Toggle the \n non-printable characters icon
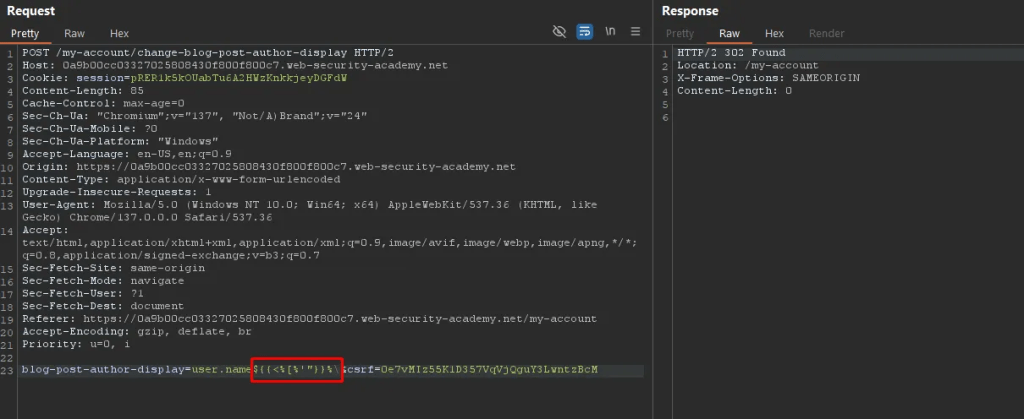This screenshot has height=419, width=1024. coord(610,32)
